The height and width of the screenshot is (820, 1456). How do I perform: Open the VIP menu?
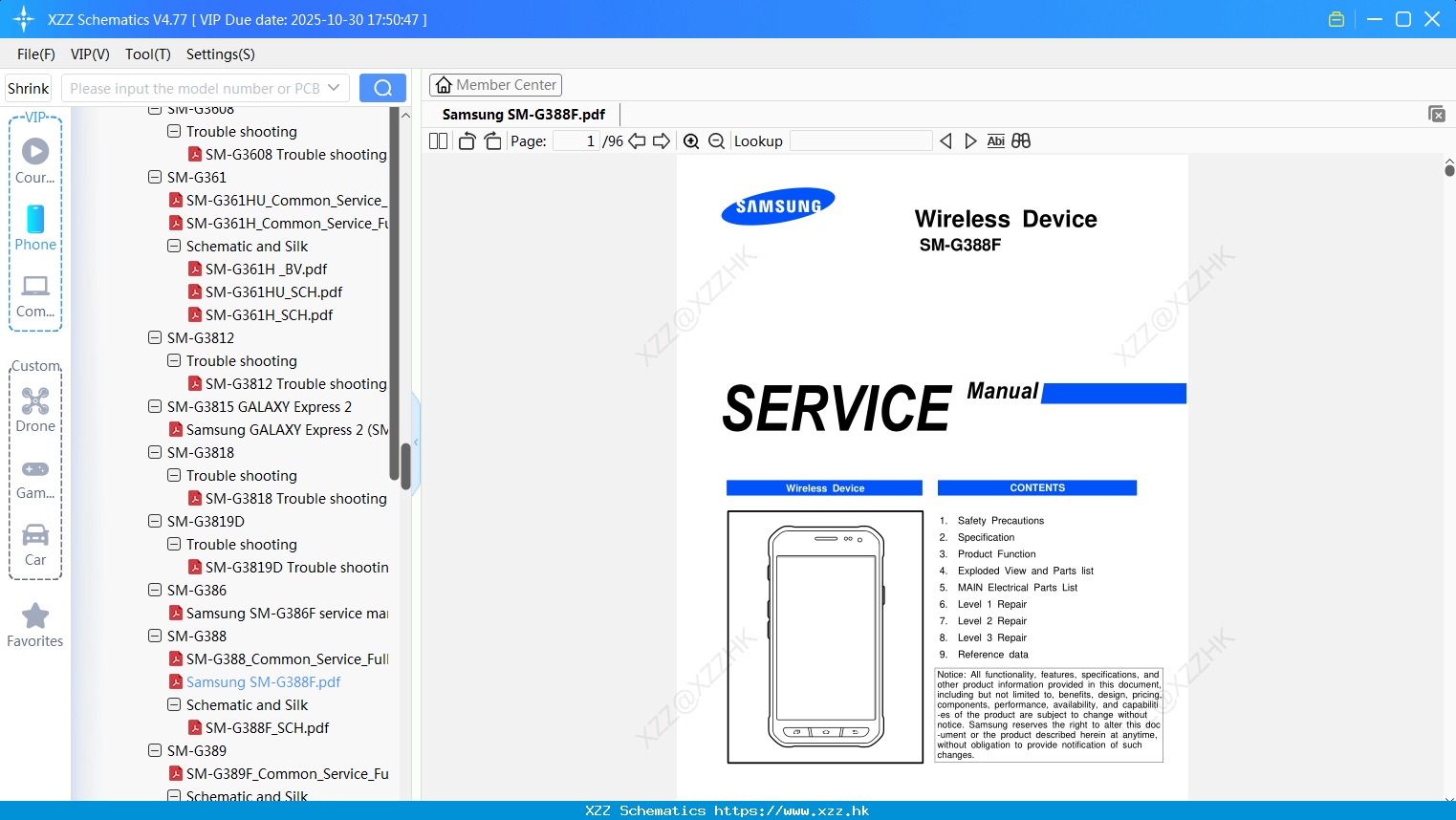(90, 54)
